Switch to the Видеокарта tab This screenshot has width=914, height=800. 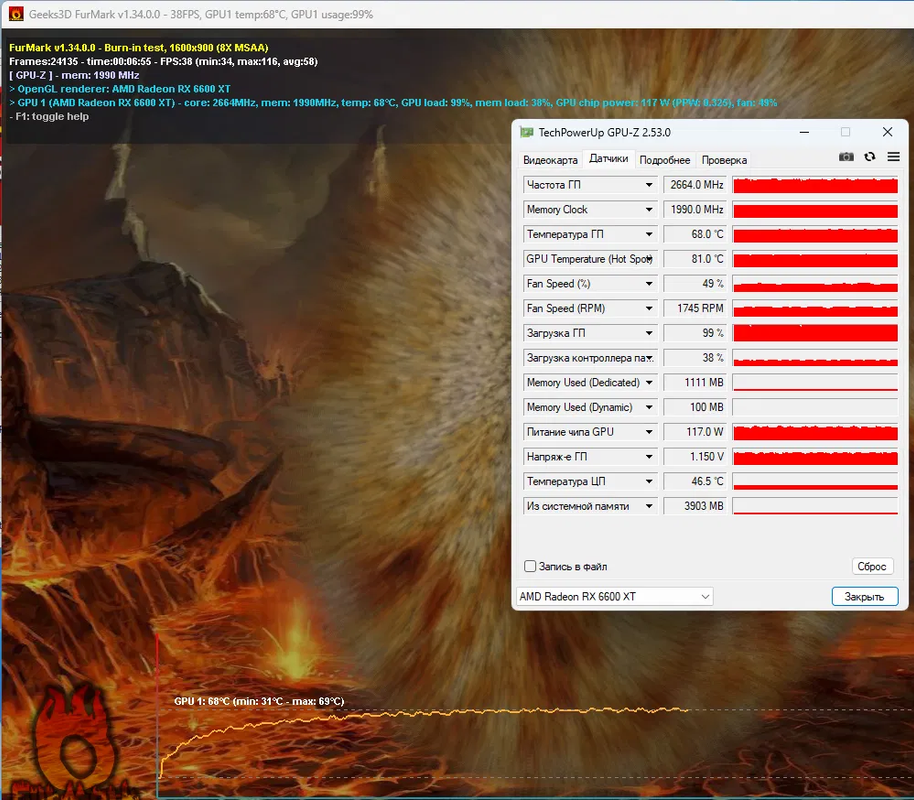click(550, 160)
